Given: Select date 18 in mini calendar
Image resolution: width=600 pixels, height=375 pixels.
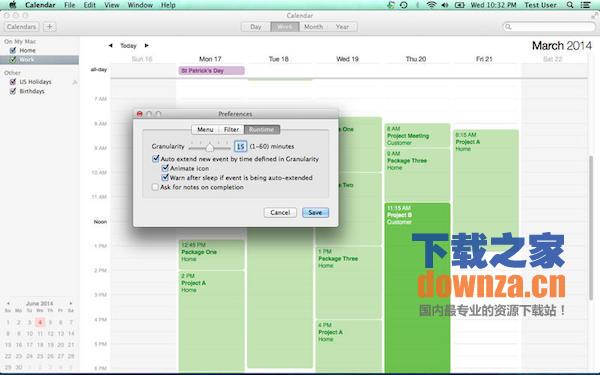Looking at the screenshot, I should click(x=40, y=345).
